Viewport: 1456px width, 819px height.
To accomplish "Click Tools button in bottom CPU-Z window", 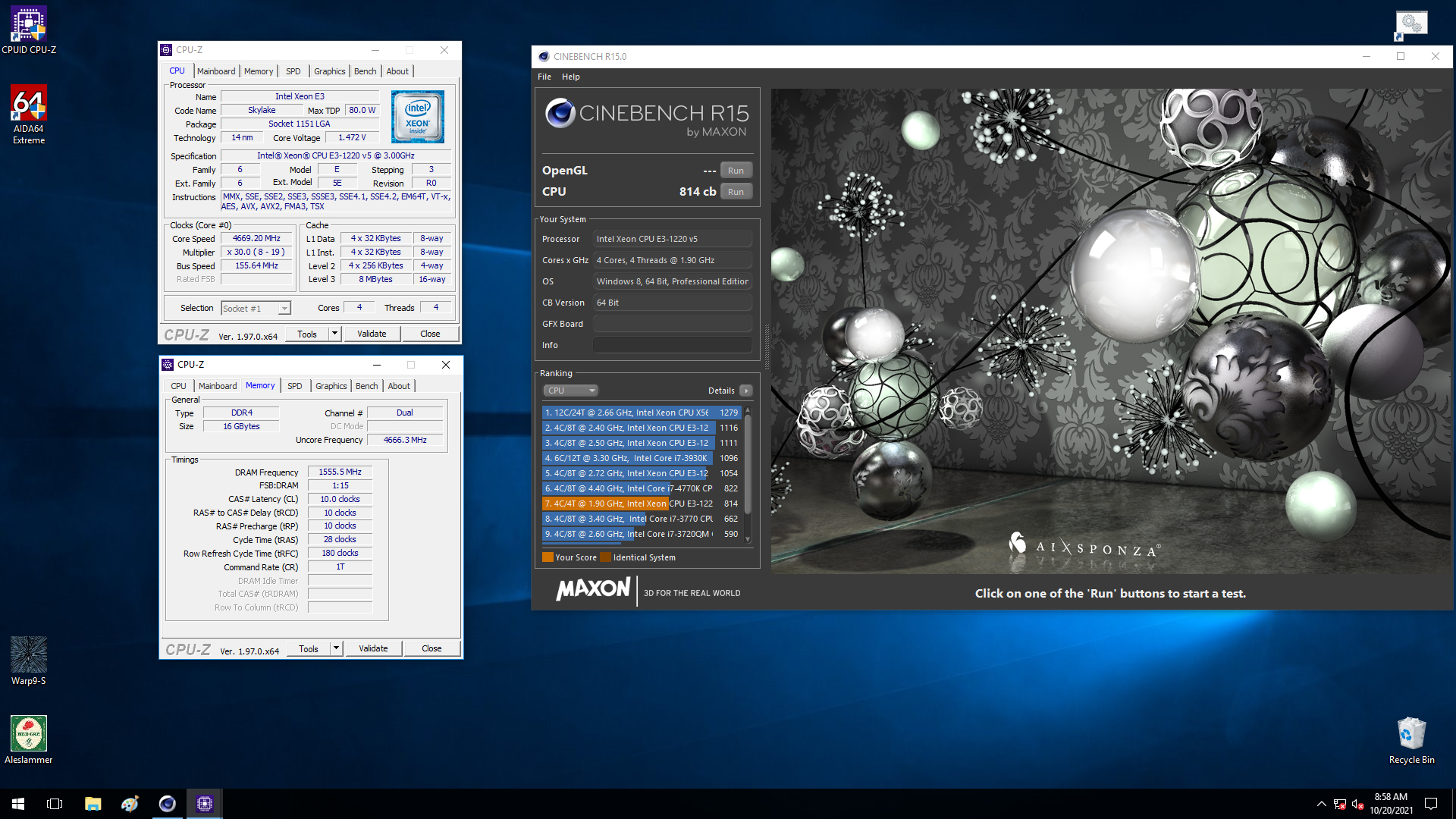I will [309, 648].
